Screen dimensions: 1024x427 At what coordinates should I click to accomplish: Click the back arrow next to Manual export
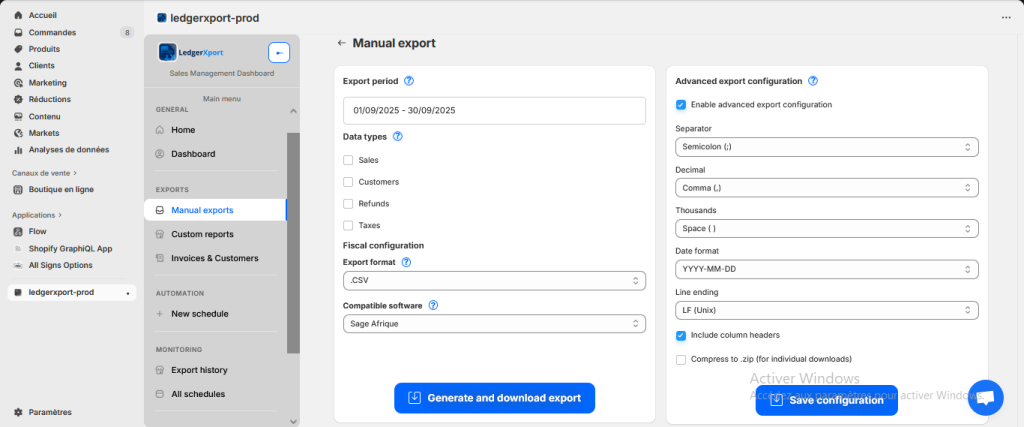342,43
